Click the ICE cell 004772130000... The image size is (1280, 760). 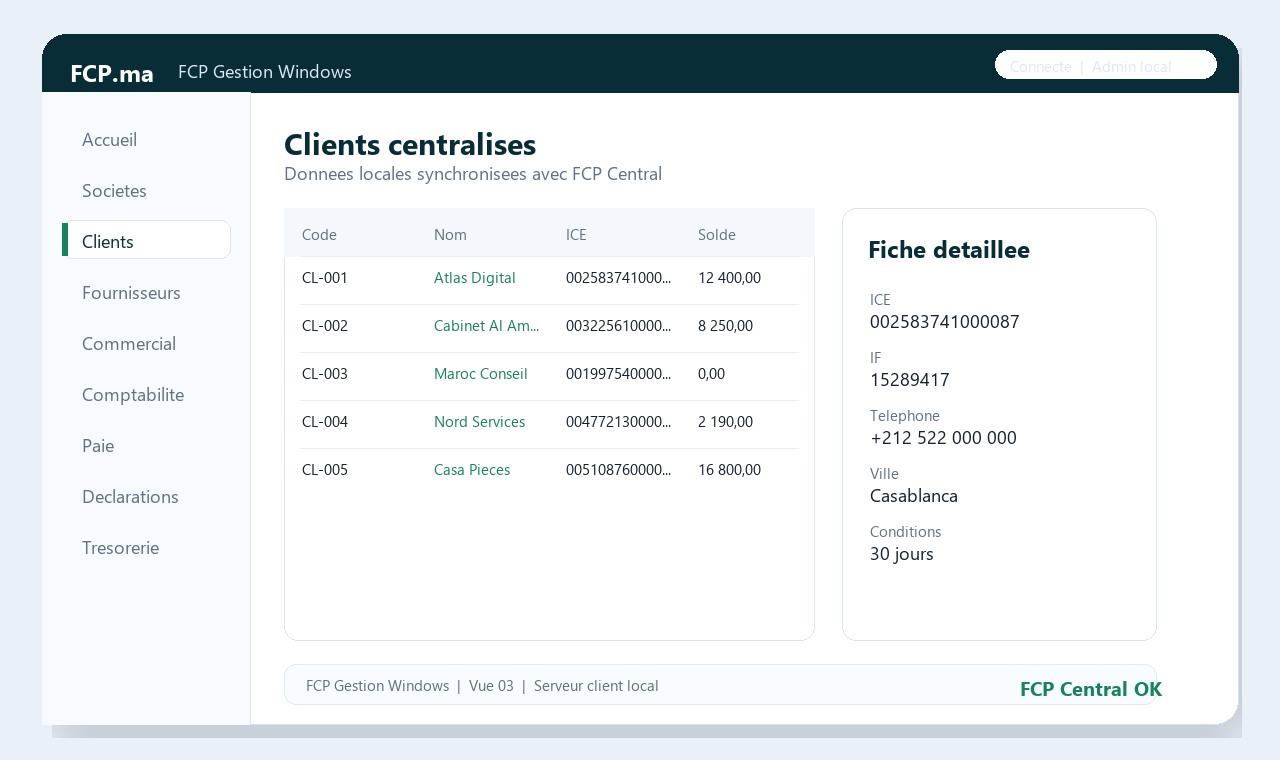click(619, 422)
